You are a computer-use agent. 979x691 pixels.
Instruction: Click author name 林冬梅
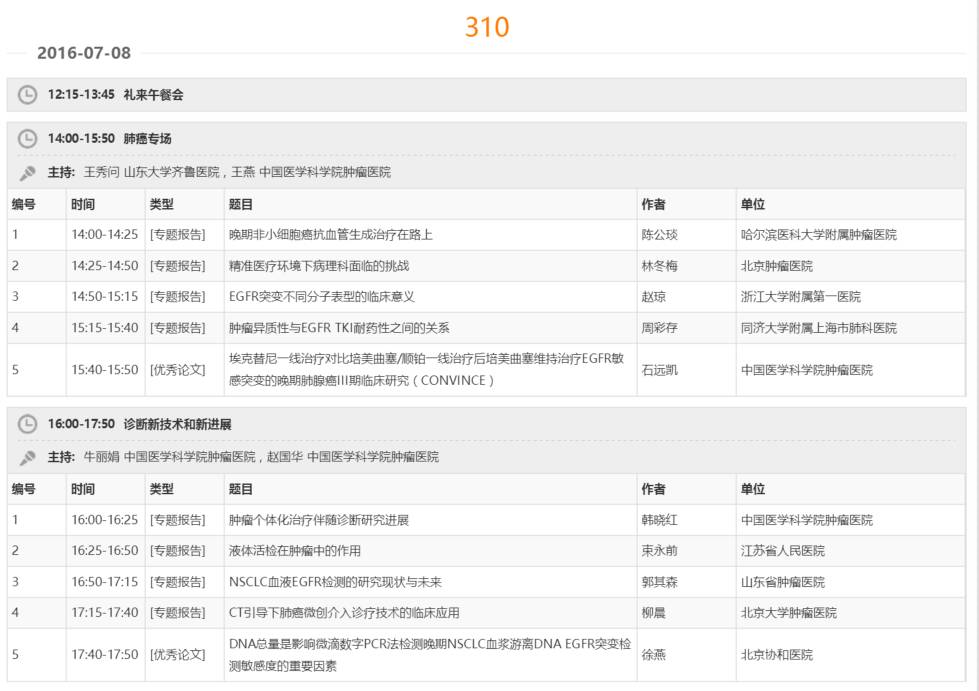(659, 266)
